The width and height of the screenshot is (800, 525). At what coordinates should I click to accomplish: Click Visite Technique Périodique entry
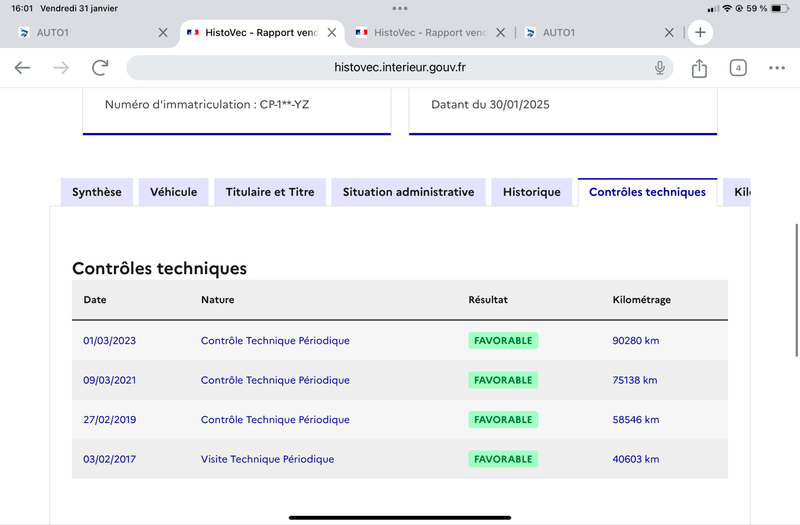267,459
